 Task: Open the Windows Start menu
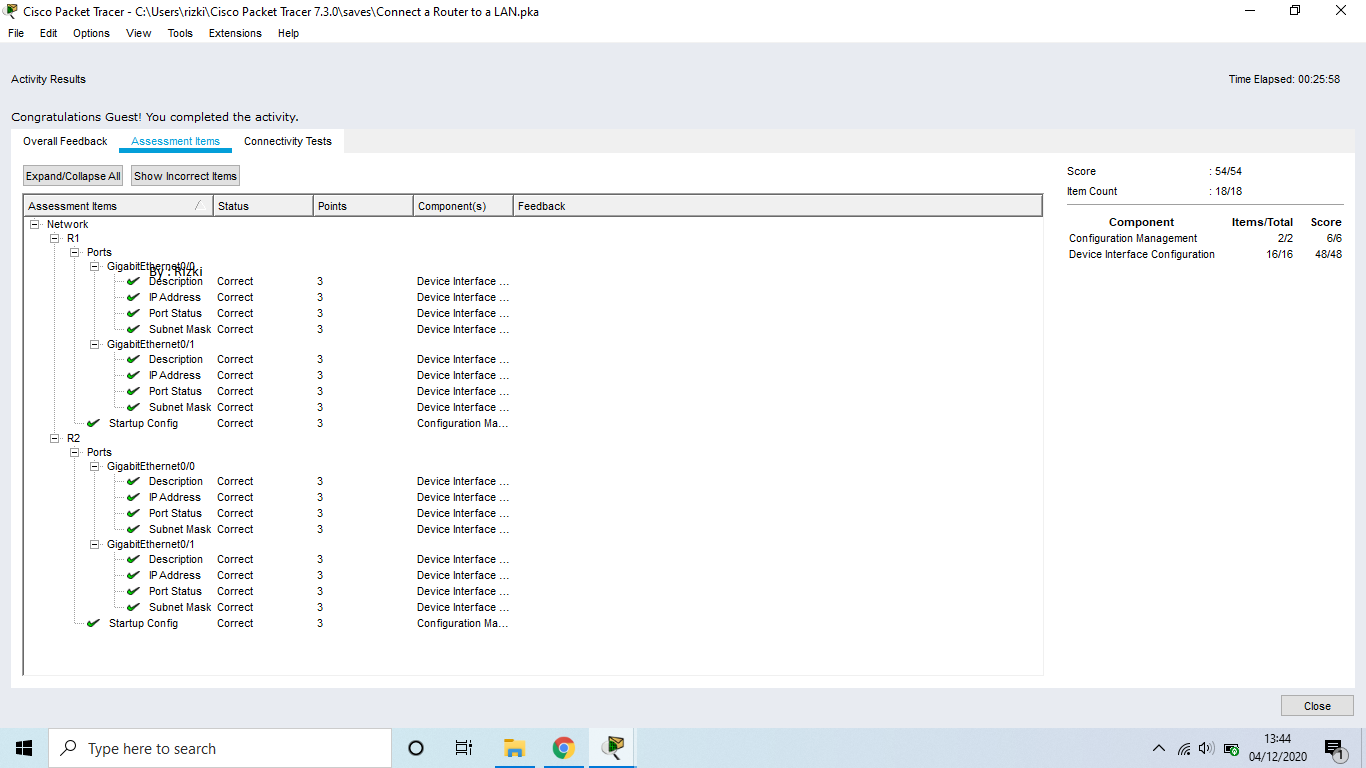coord(24,748)
